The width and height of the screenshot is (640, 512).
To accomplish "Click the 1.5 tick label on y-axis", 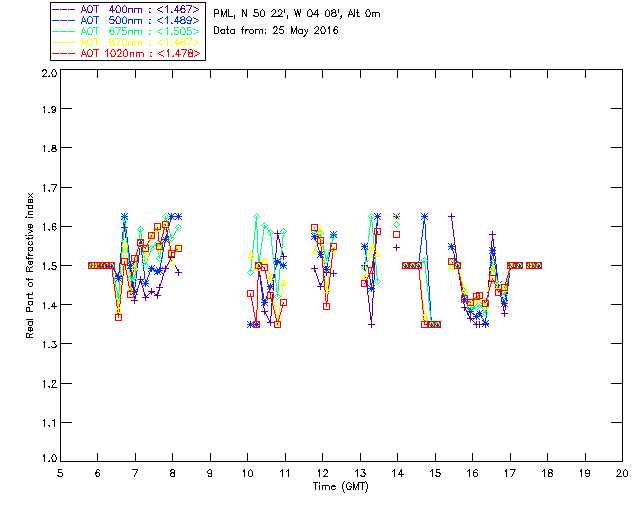I will pos(47,266).
